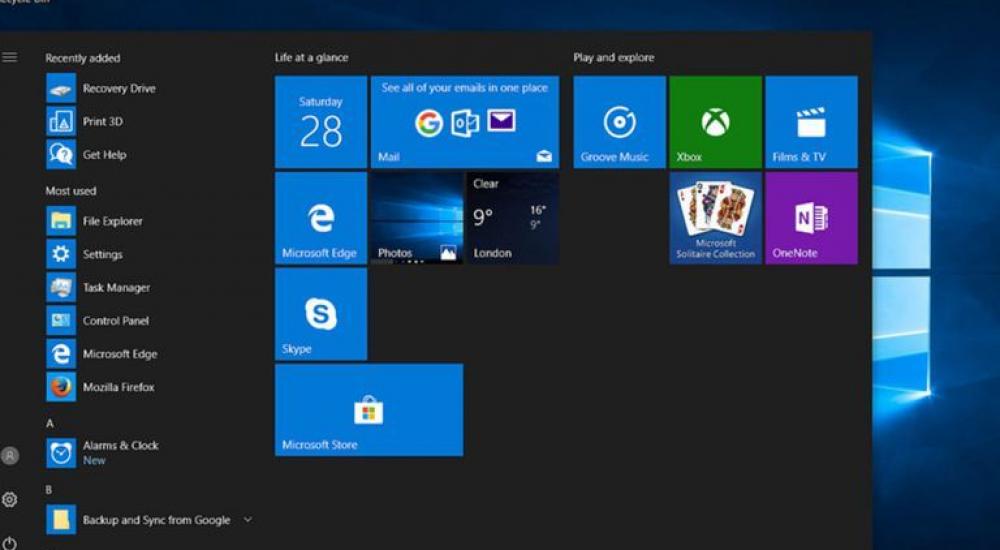Open Task Manager from app list
1000x550 pixels.
(x=115, y=288)
